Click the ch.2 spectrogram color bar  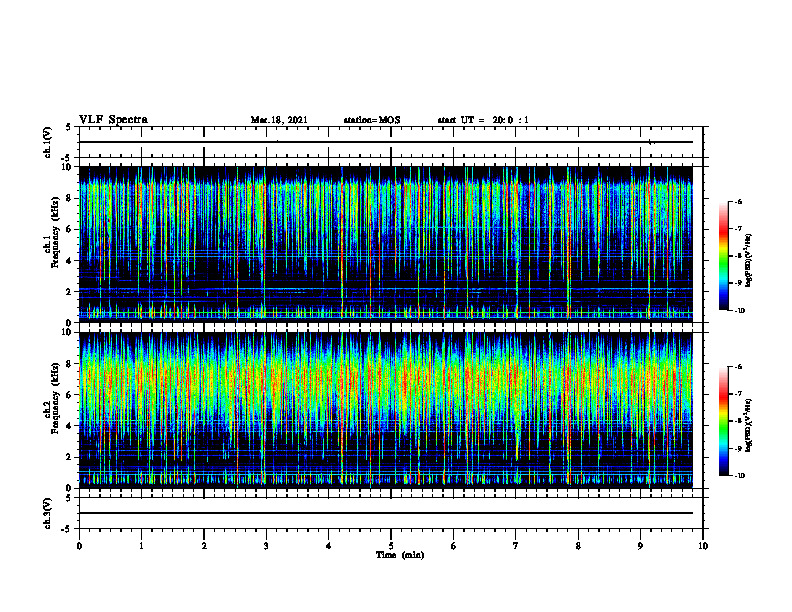(724, 421)
